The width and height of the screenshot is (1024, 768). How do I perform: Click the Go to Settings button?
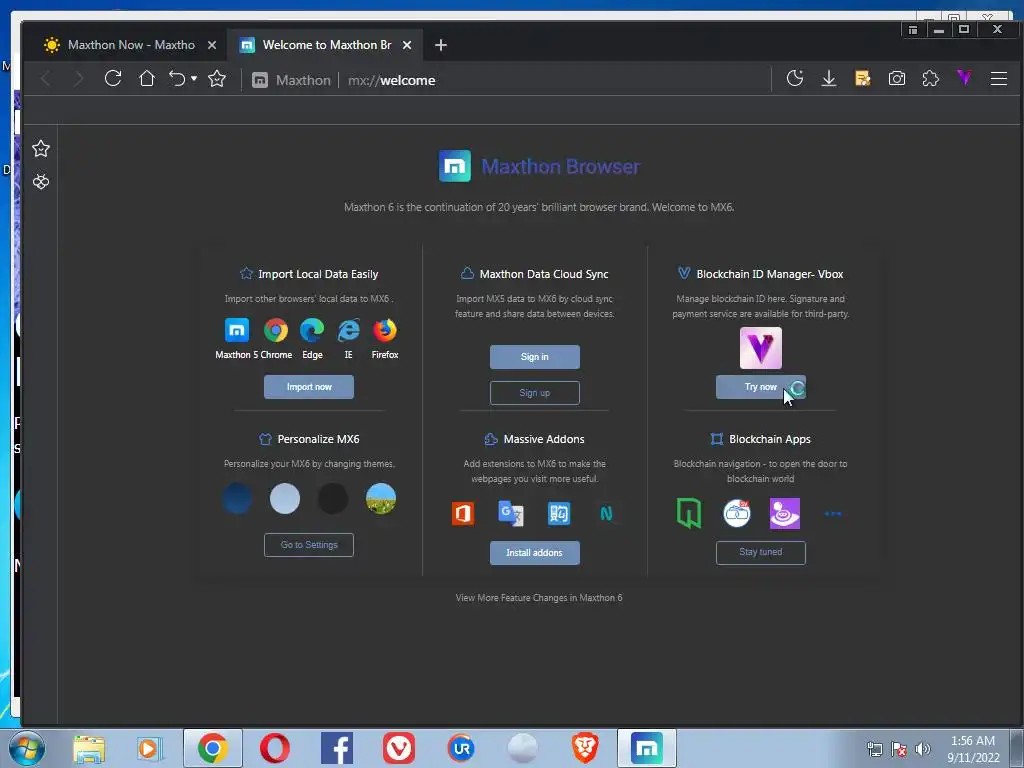click(309, 545)
